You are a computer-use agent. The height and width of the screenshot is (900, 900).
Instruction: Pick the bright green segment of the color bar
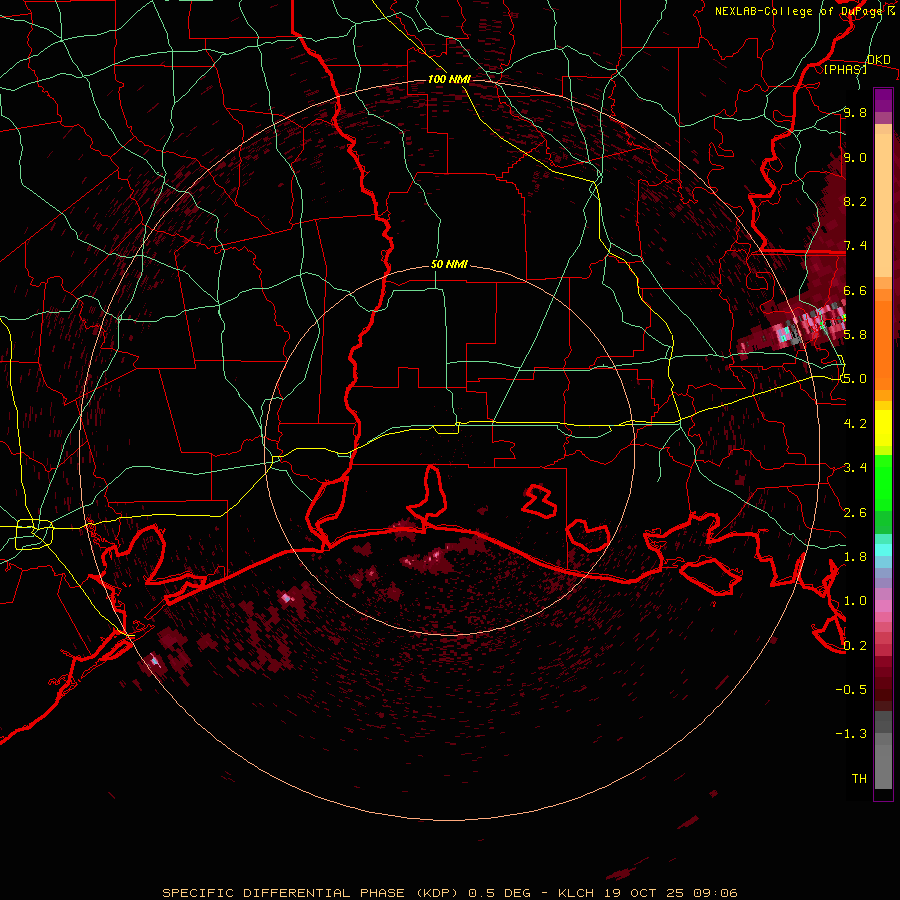883,482
